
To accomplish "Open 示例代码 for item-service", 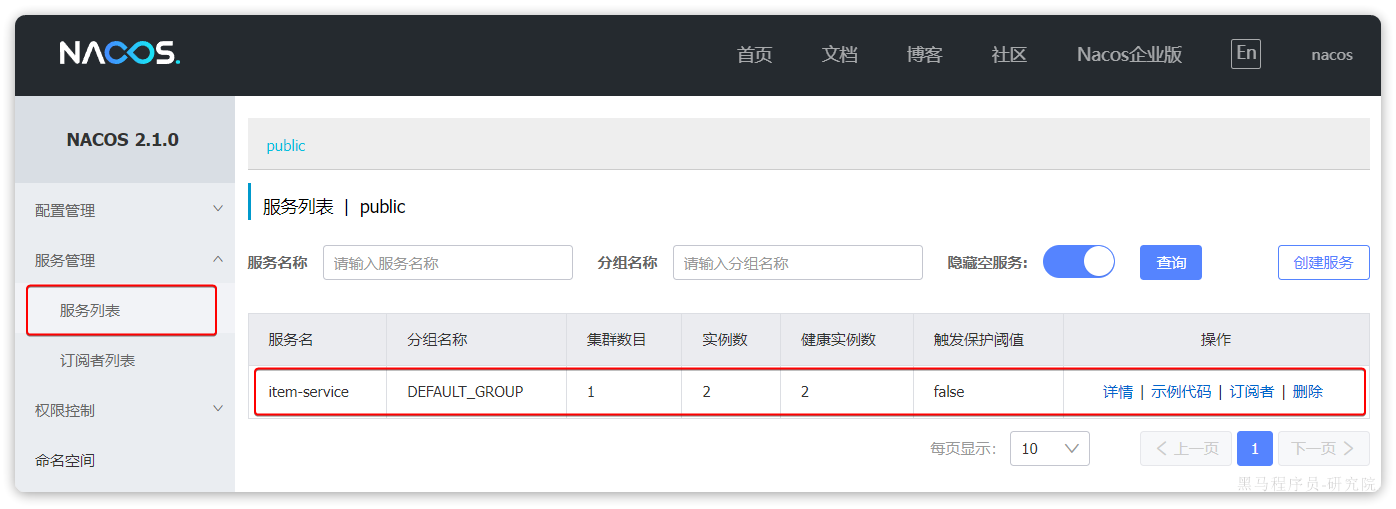I will [1180, 392].
